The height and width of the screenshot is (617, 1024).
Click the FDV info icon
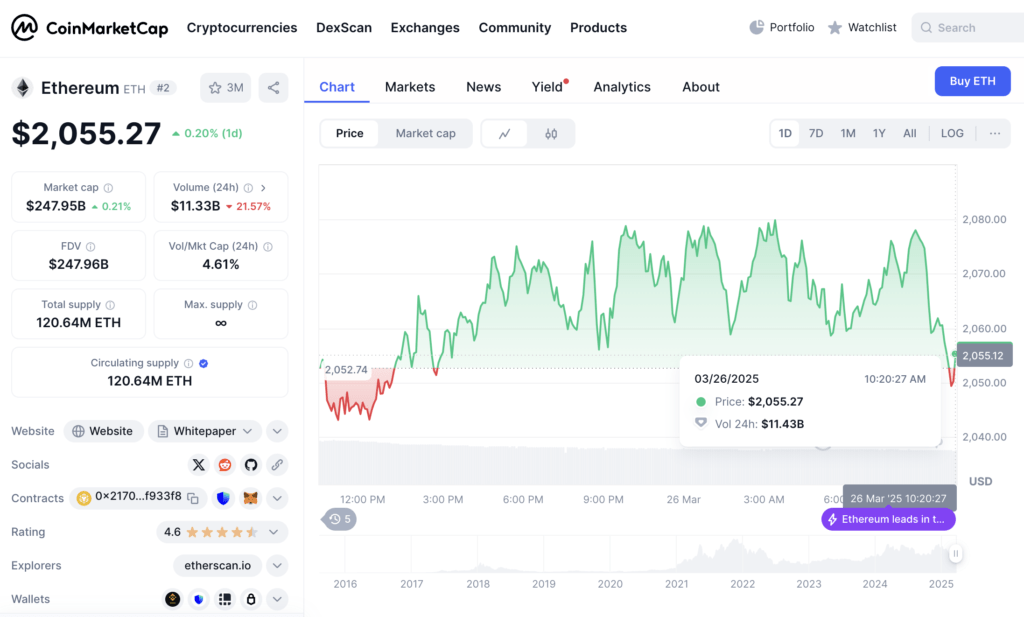(x=91, y=247)
